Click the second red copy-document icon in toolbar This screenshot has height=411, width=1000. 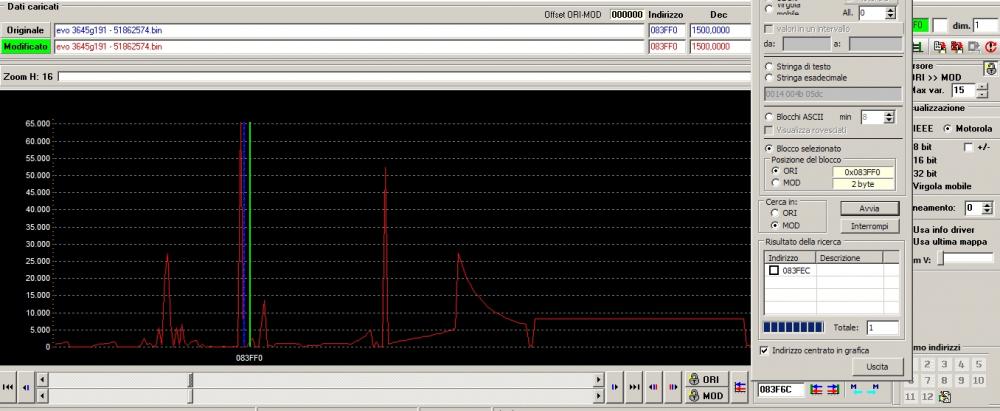click(x=957, y=47)
